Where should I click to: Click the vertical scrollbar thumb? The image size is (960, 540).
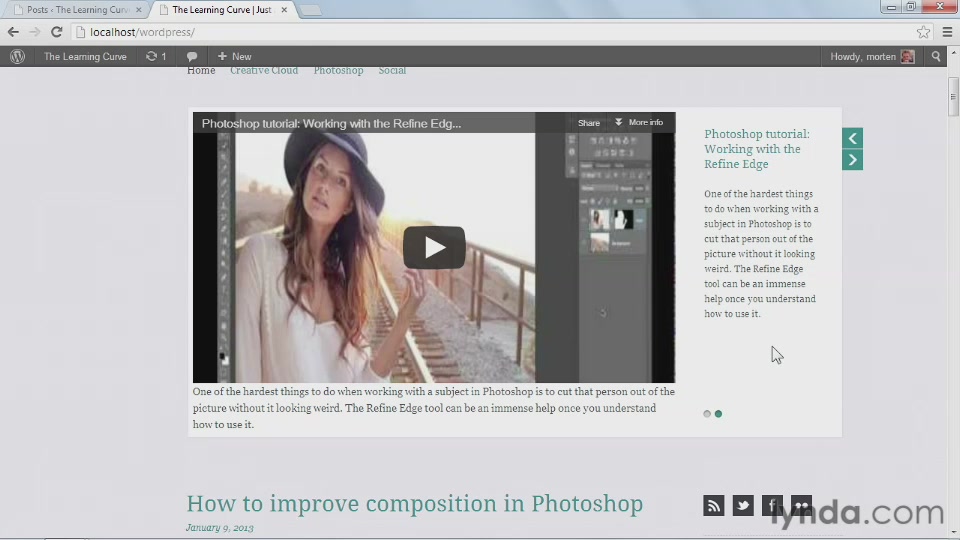click(x=953, y=96)
